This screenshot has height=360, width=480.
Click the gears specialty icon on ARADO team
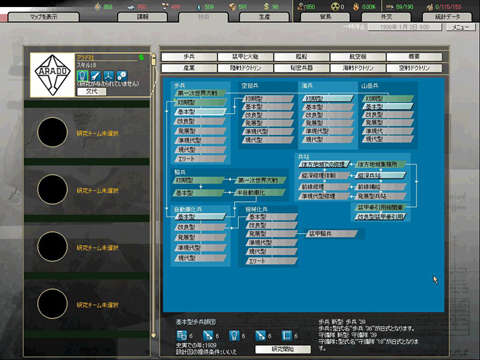point(122,76)
